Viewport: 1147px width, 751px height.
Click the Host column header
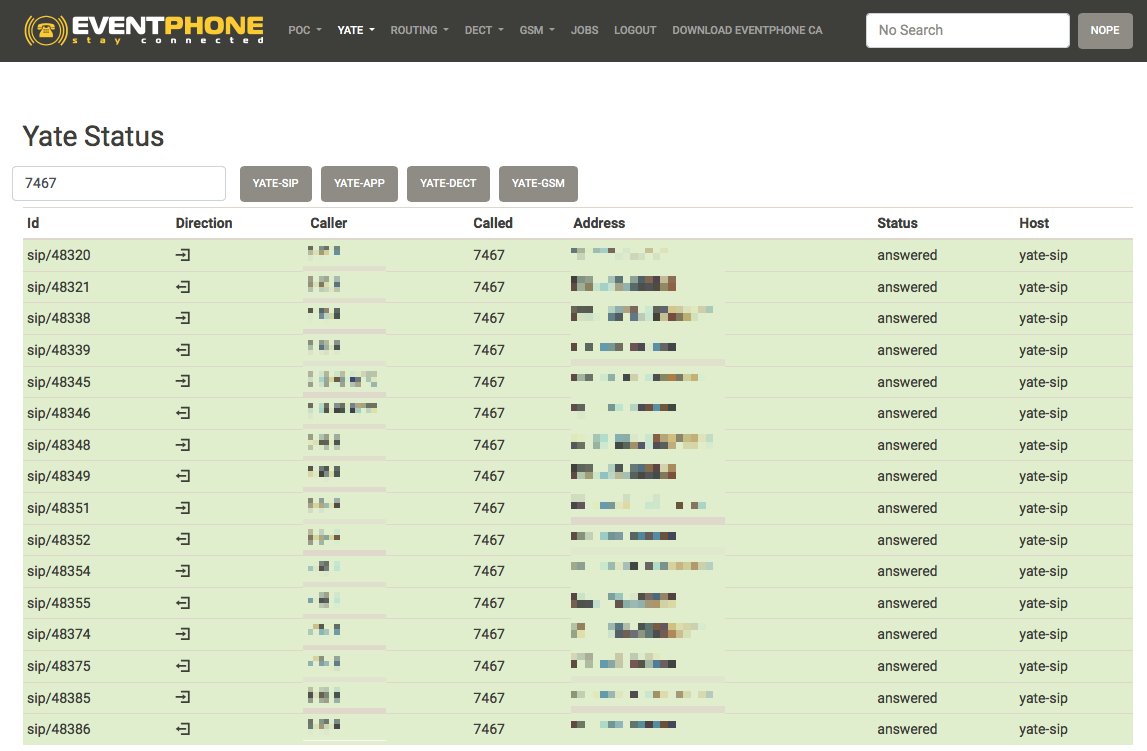1034,223
